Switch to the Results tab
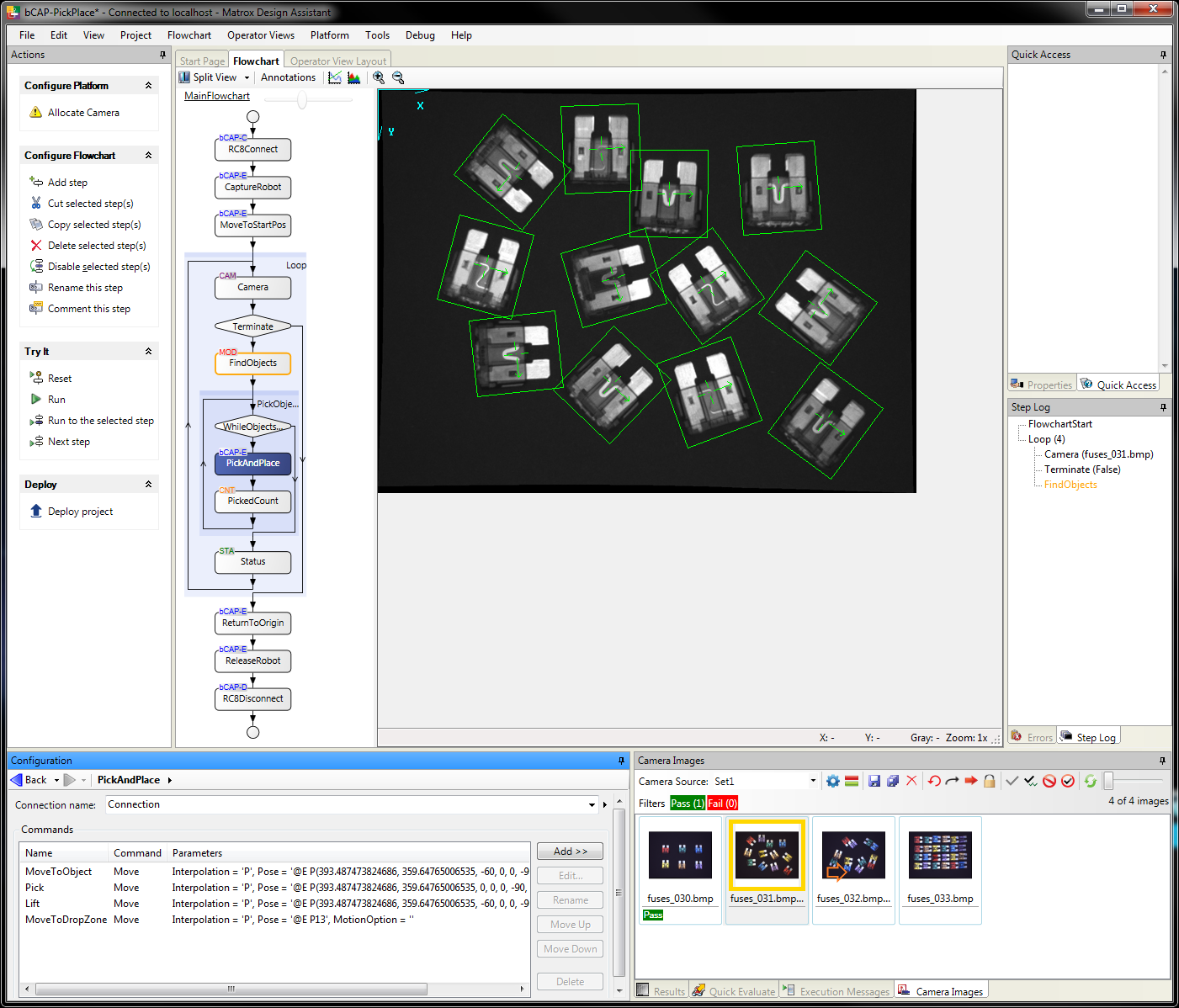Viewport: 1179px width, 1008px height. (662, 991)
